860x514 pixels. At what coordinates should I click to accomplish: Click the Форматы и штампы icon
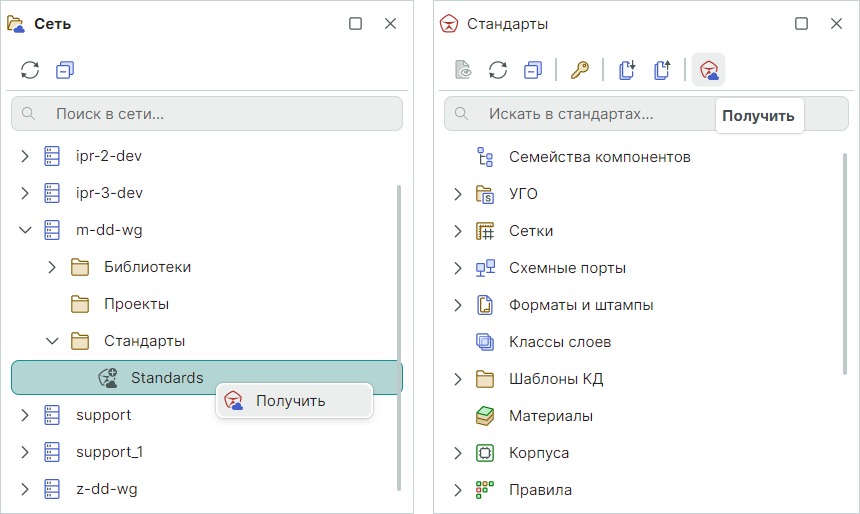point(485,305)
